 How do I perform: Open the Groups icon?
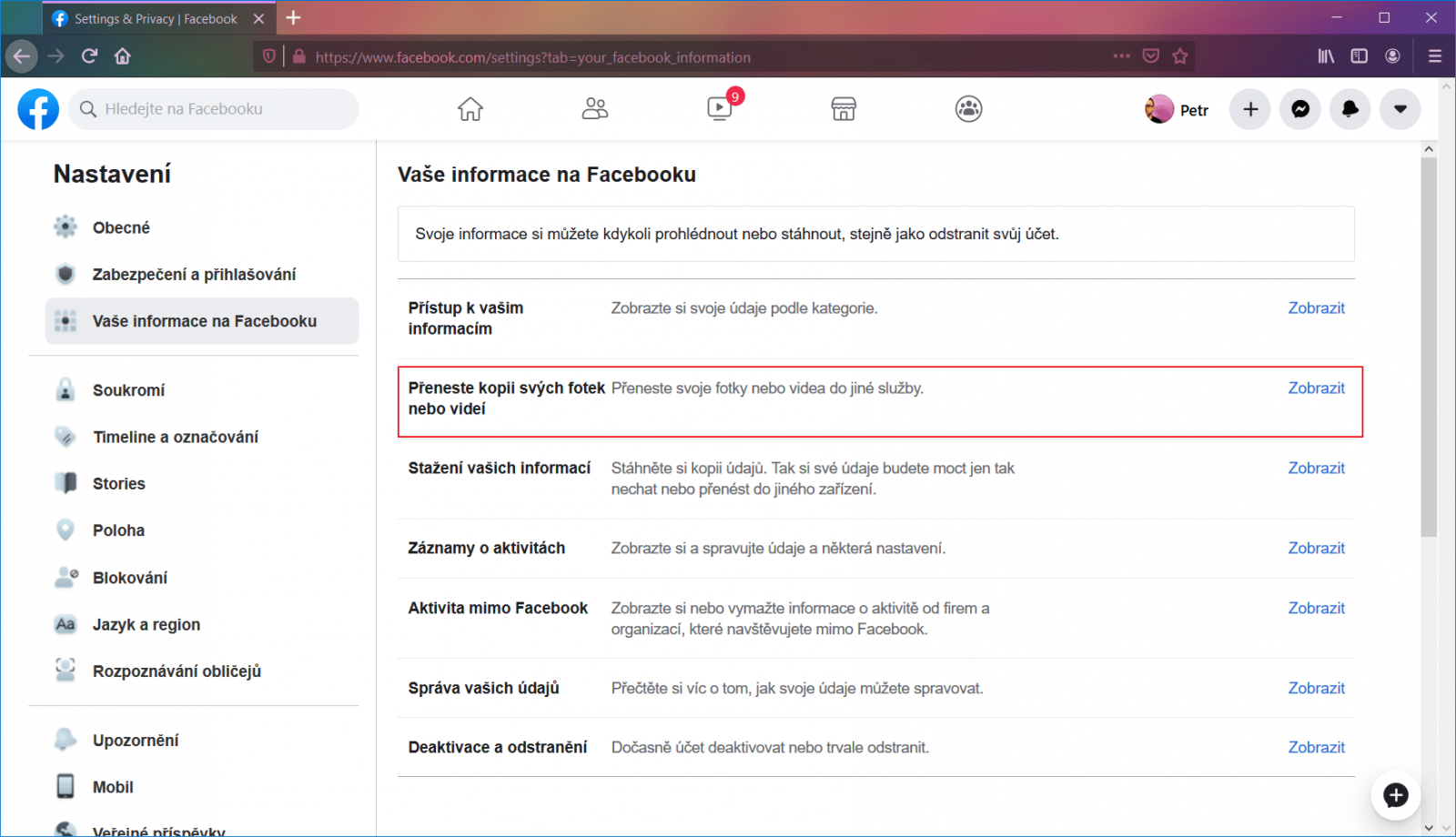[x=968, y=109]
